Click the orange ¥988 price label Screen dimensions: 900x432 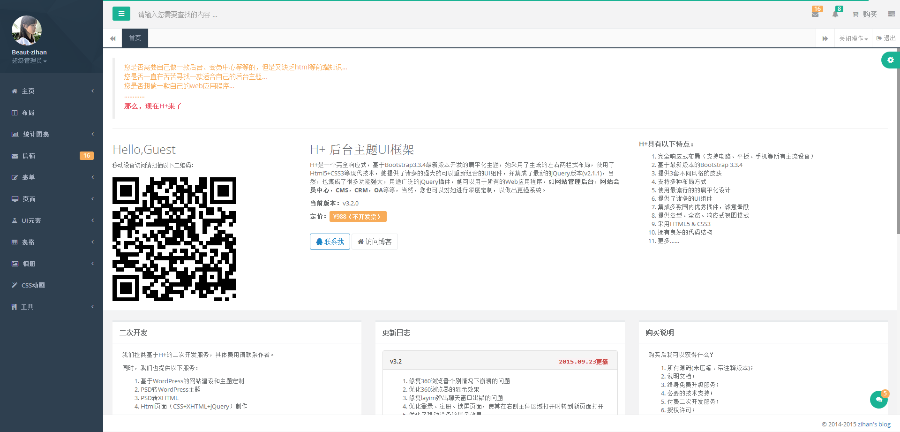pyautogui.click(x=358, y=216)
